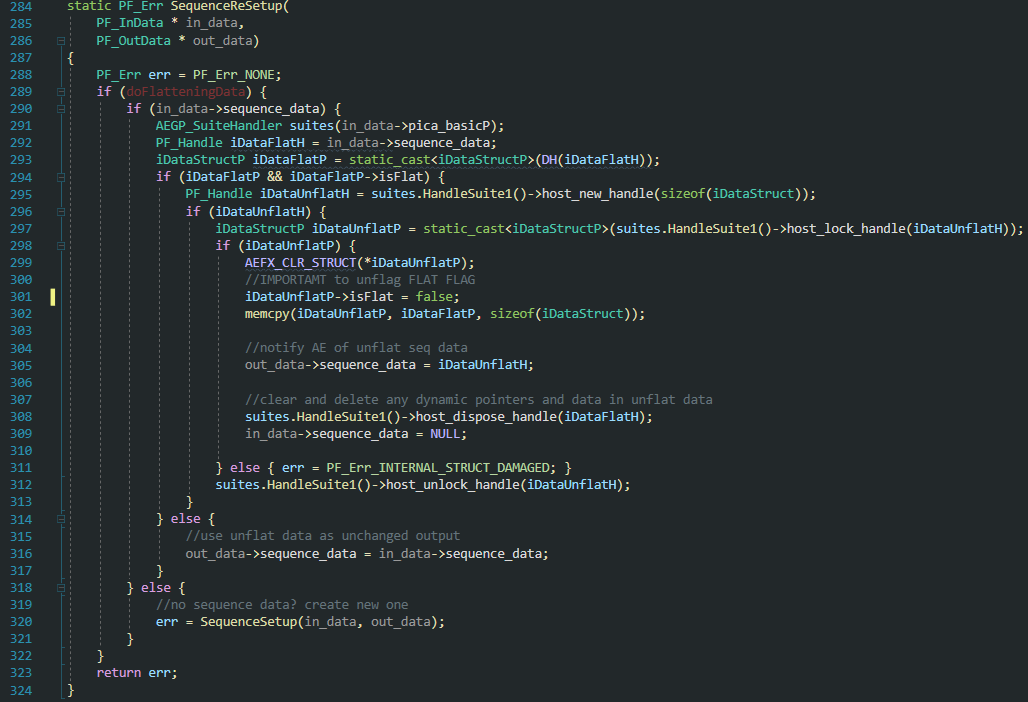Click the IMPORTAMT comment on line 300
The width and height of the screenshot is (1028, 702).
tap(297, 279)
